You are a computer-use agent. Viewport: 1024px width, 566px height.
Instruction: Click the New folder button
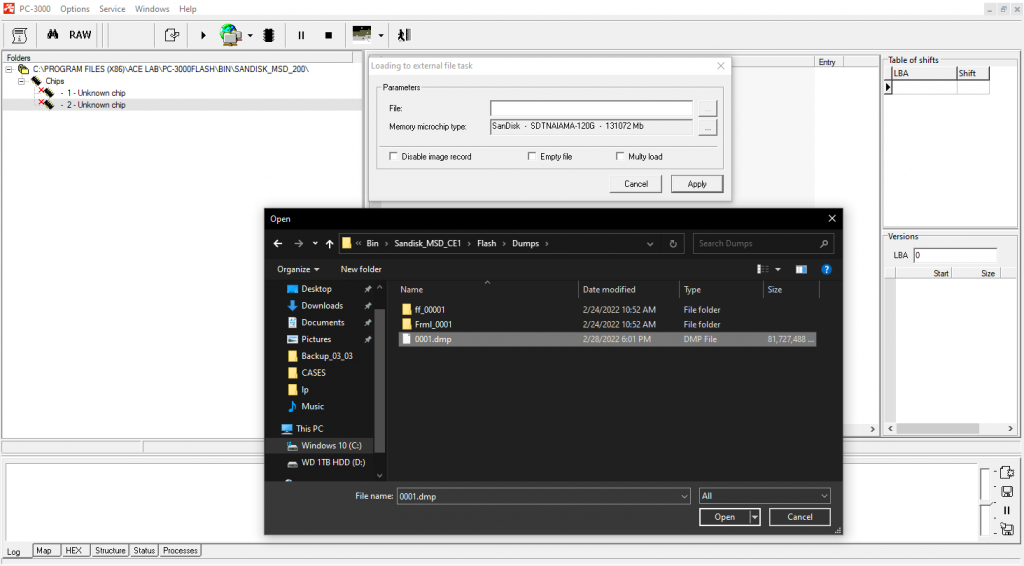(361, 269)
